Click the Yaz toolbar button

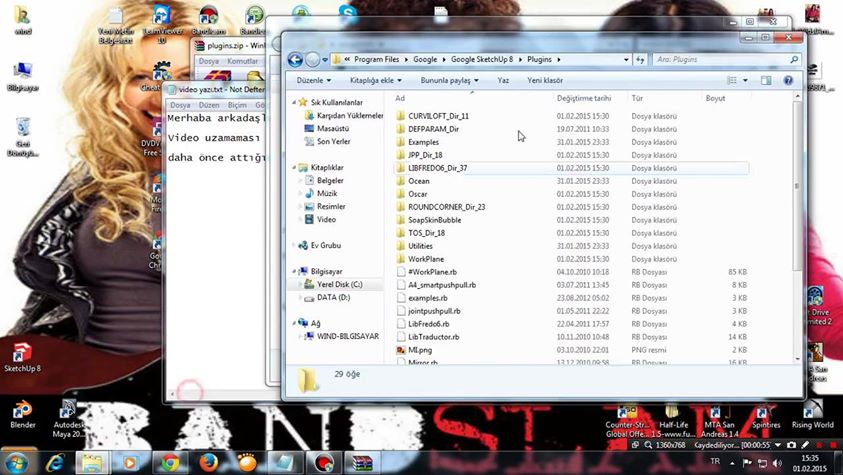pyautogui.click(x=503, y=80)
